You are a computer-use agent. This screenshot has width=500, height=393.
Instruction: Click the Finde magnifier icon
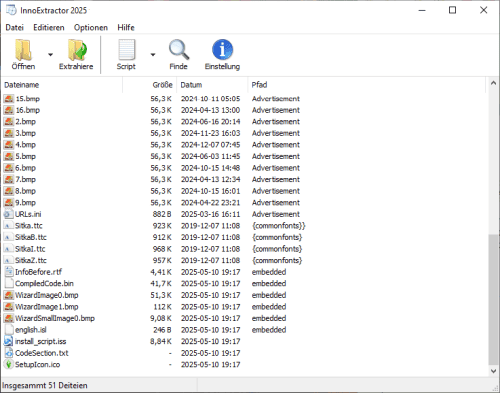tap(179, 50)
